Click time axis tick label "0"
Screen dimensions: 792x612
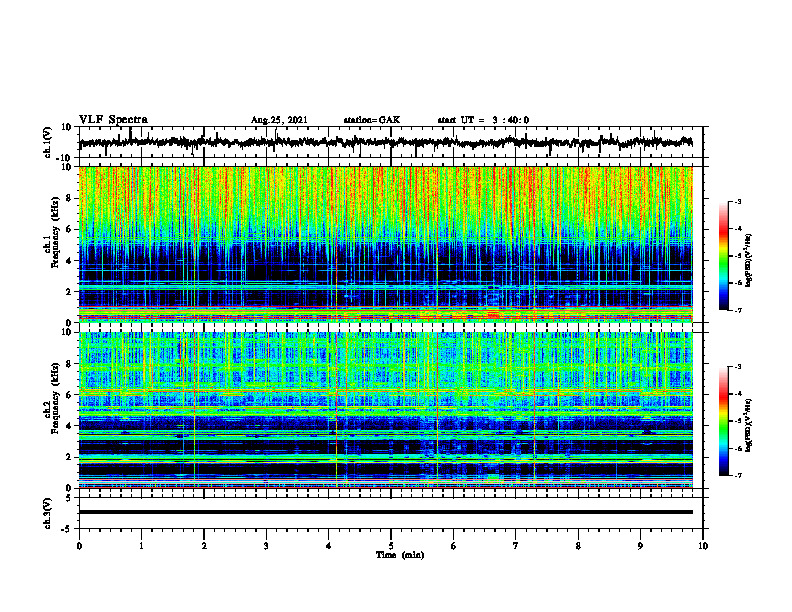point(79,546)
